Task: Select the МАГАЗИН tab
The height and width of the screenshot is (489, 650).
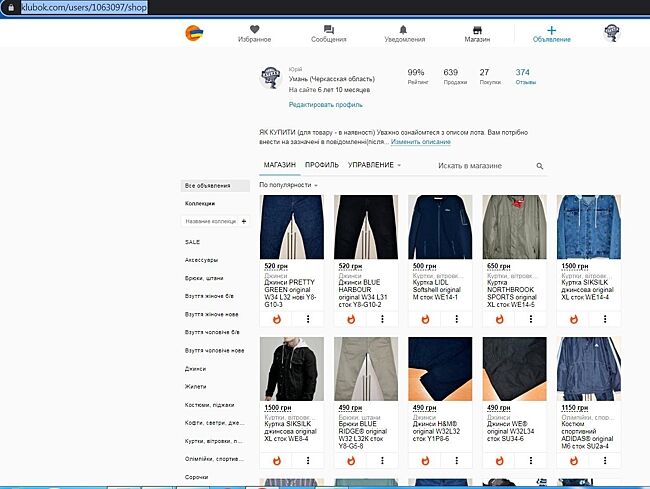Action: [x=280, y=165]
